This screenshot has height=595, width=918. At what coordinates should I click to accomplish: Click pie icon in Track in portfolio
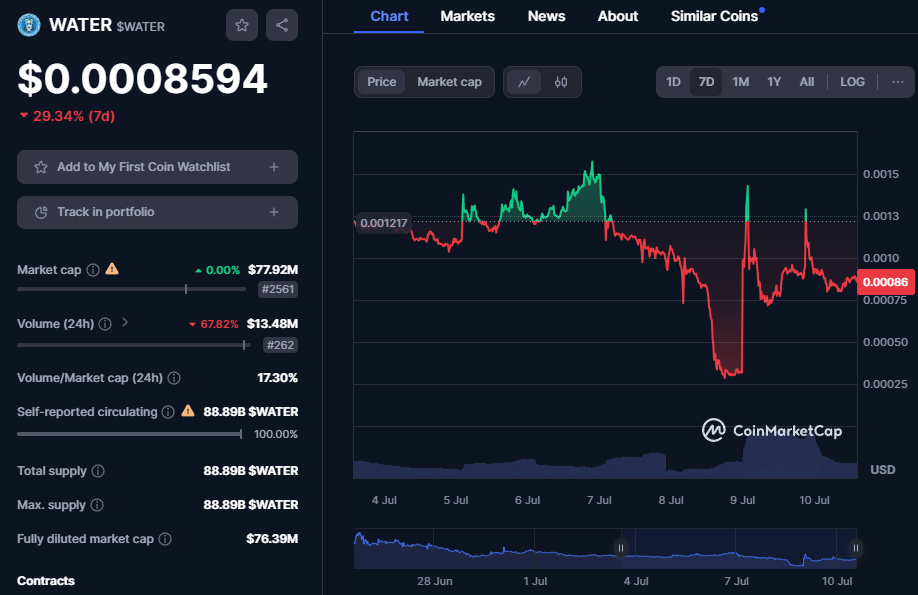pos(41,213)
